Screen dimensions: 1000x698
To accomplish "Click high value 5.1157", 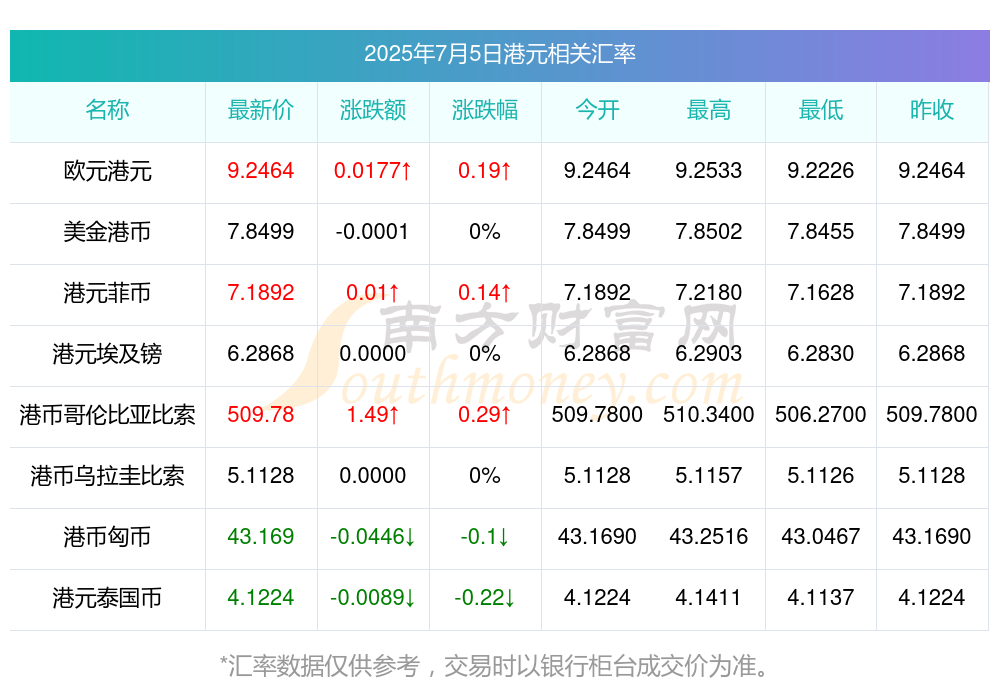I will [709, 475].
